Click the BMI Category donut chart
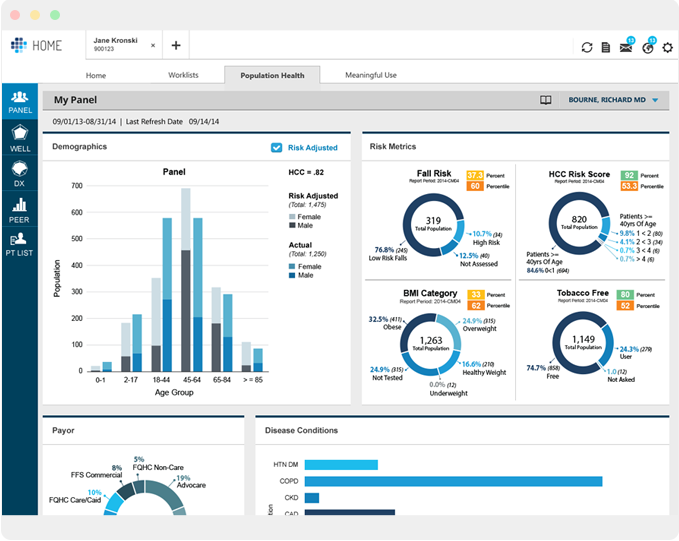679x541 pixels. click(x=431, y=344)
